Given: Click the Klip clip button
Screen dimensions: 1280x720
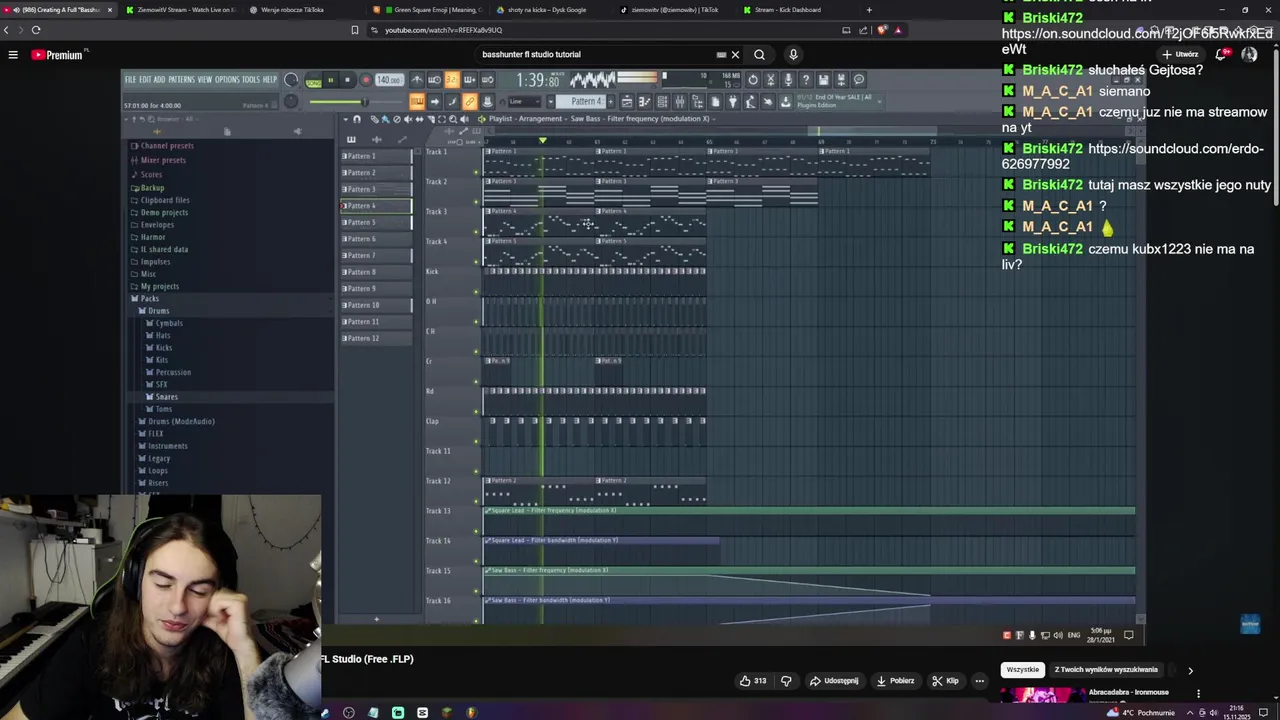Looking at the screenshot, I should tap(945, 681).
